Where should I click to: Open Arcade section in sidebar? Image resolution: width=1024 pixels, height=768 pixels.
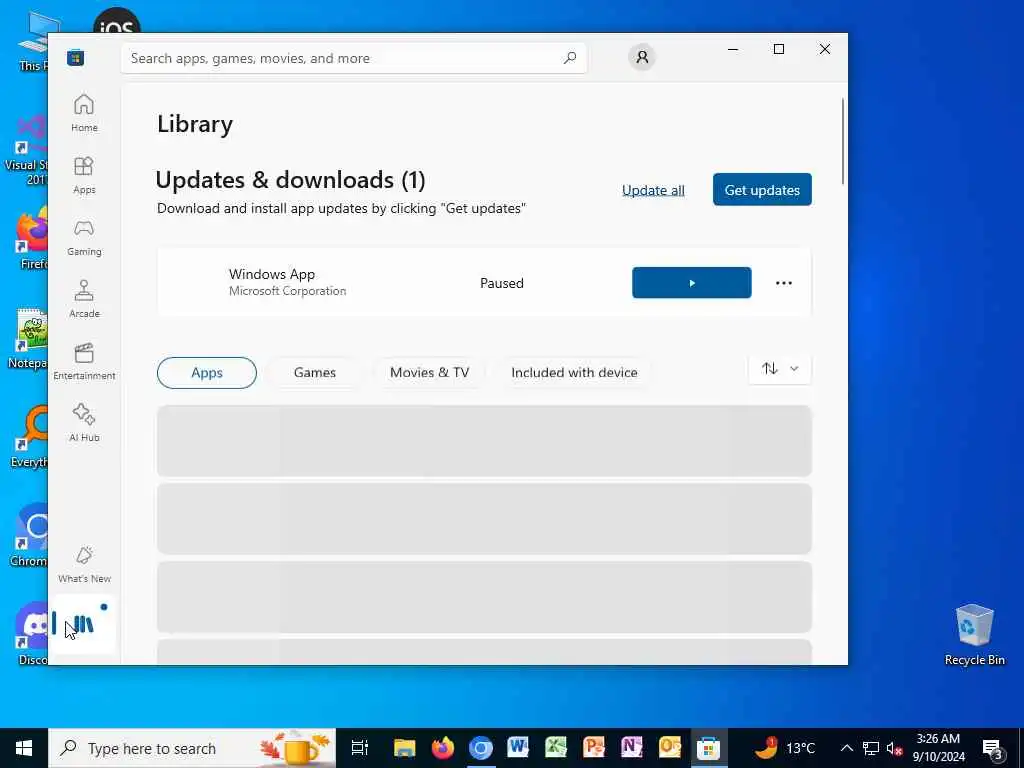84,300
